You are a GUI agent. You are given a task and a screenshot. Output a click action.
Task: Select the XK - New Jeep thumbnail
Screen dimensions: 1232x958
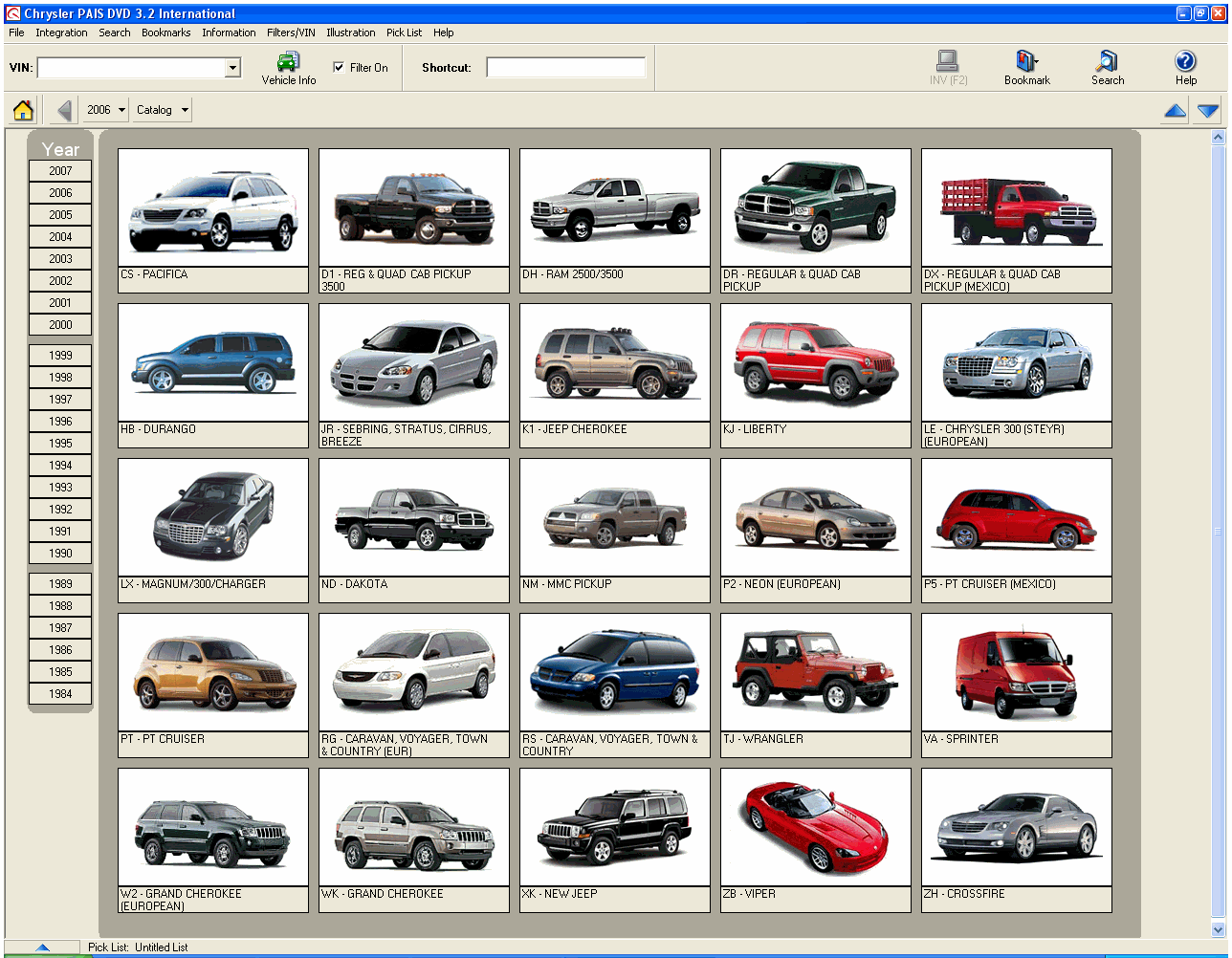coord(615,827)
